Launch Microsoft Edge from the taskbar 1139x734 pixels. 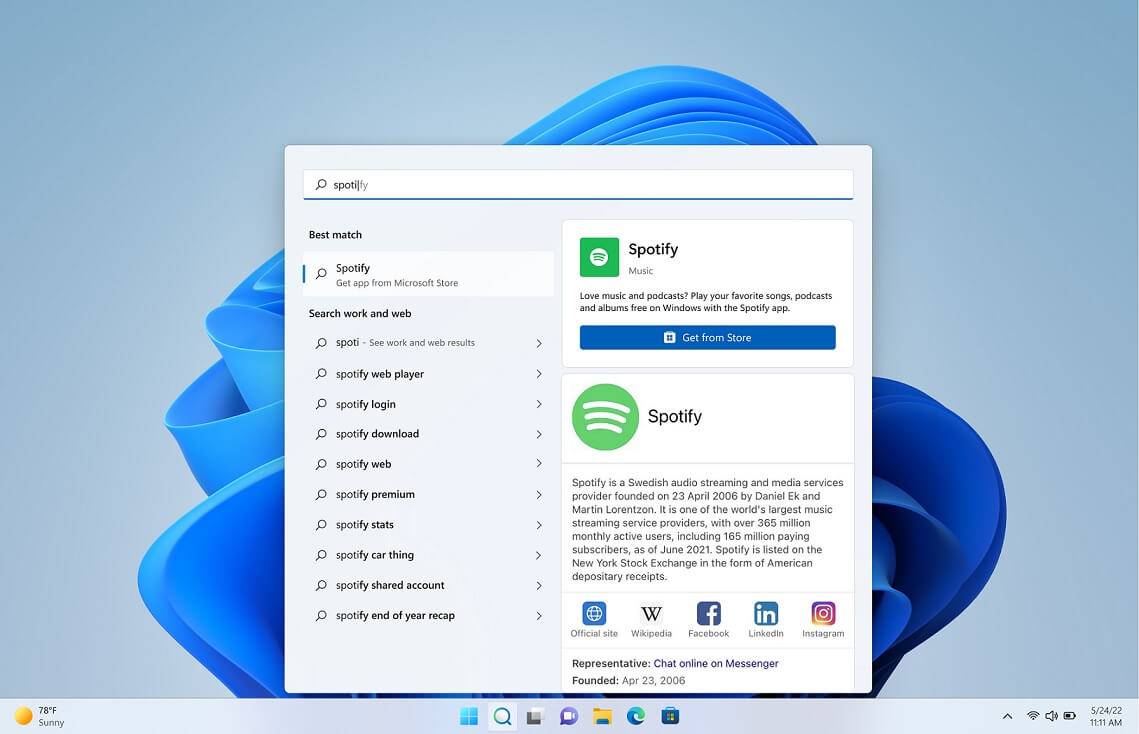click(636, 716)
